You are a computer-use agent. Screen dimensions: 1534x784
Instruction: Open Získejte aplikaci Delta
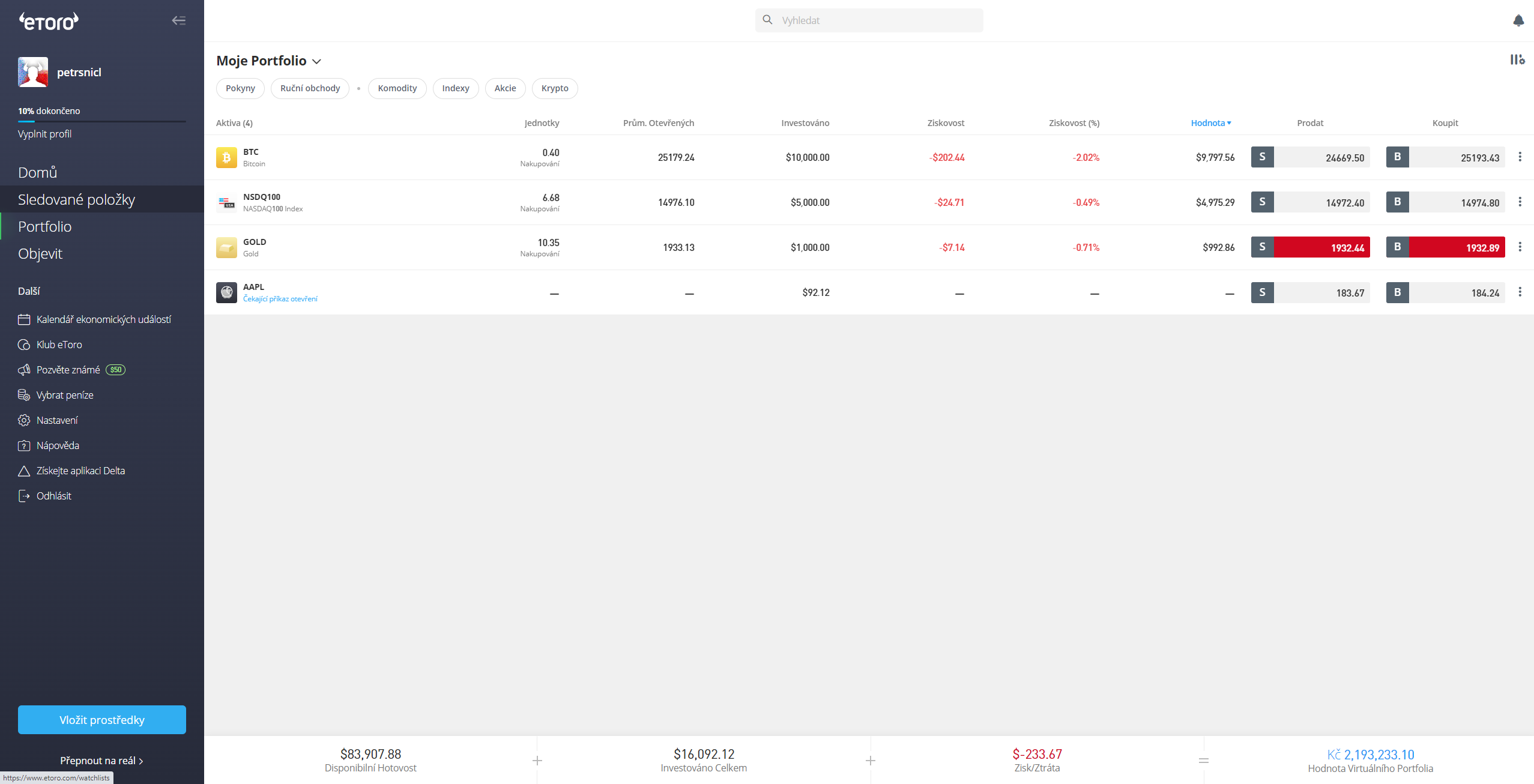click(80, 471)
